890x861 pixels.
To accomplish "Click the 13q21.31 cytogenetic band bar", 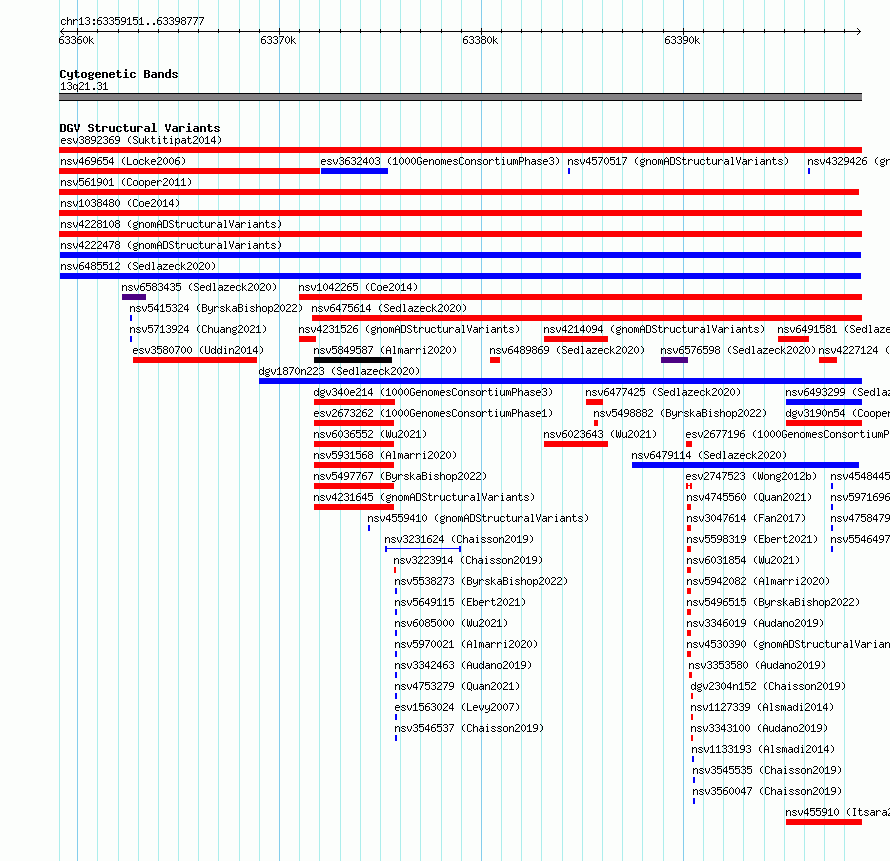I will pyautogui.click(x=460, y=97).
